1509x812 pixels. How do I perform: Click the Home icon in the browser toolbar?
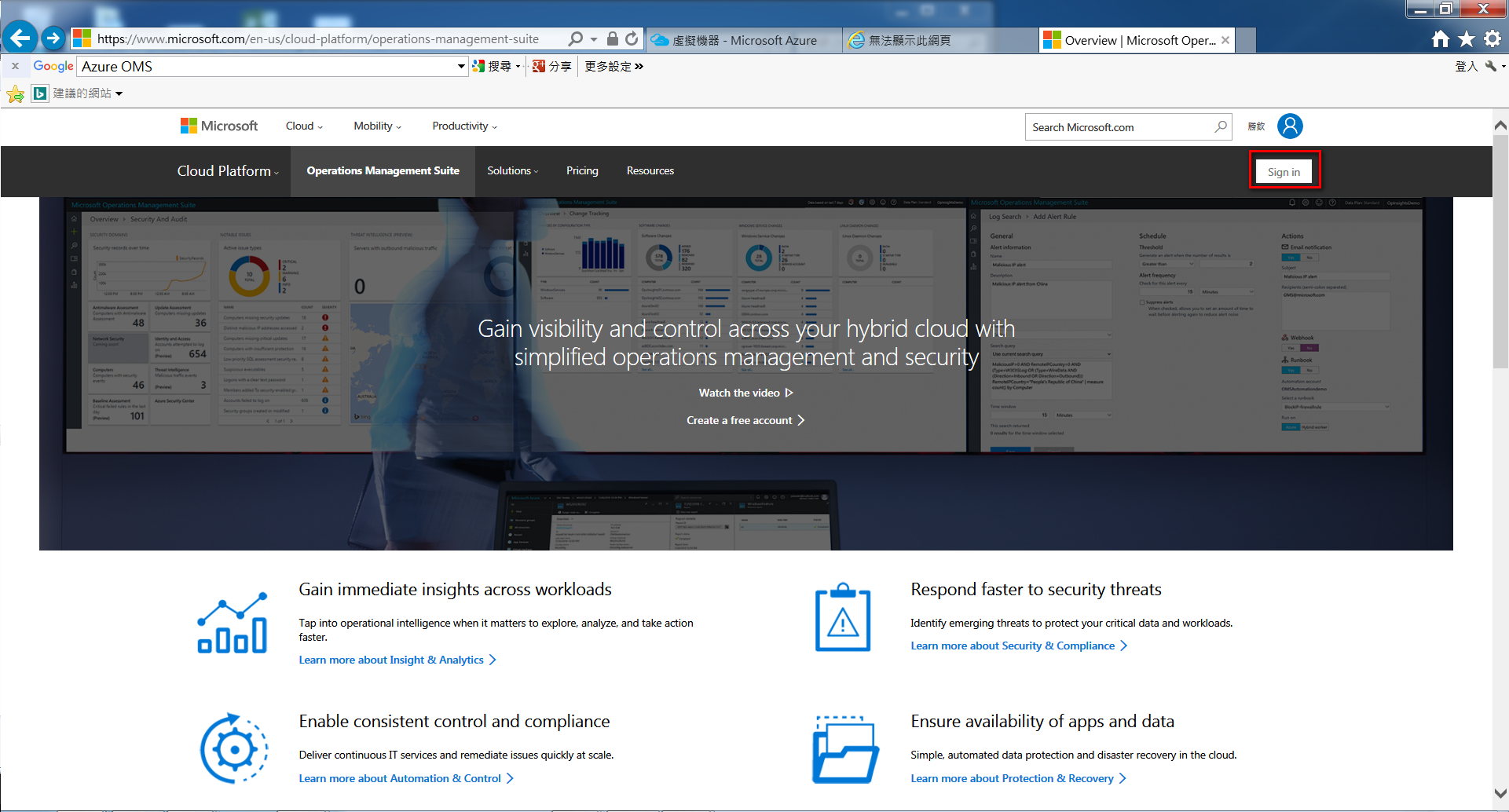click(1442, 38)
